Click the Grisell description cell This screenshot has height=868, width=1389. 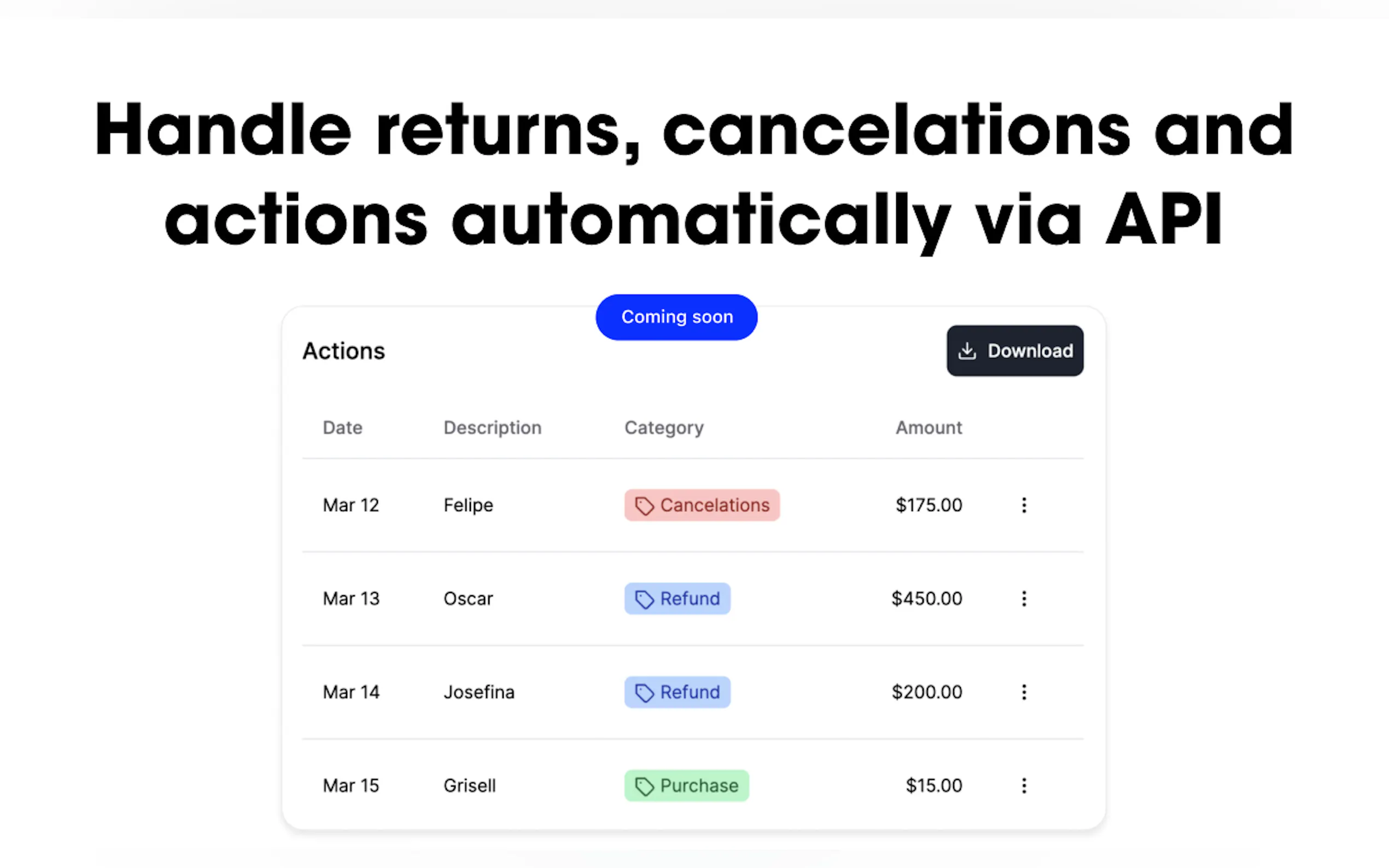point(469,786)
